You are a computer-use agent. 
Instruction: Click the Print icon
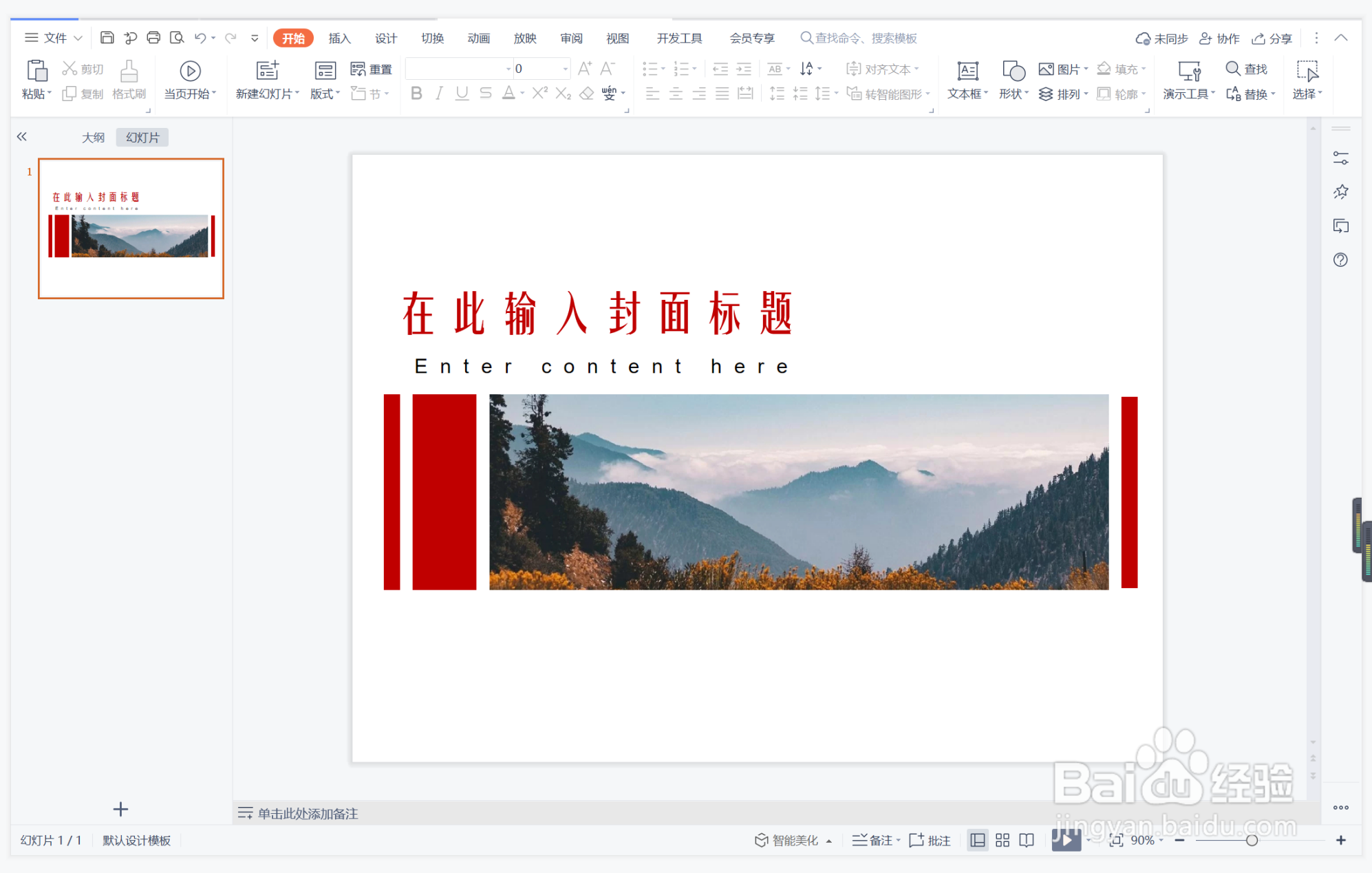[x=153, y=38]
